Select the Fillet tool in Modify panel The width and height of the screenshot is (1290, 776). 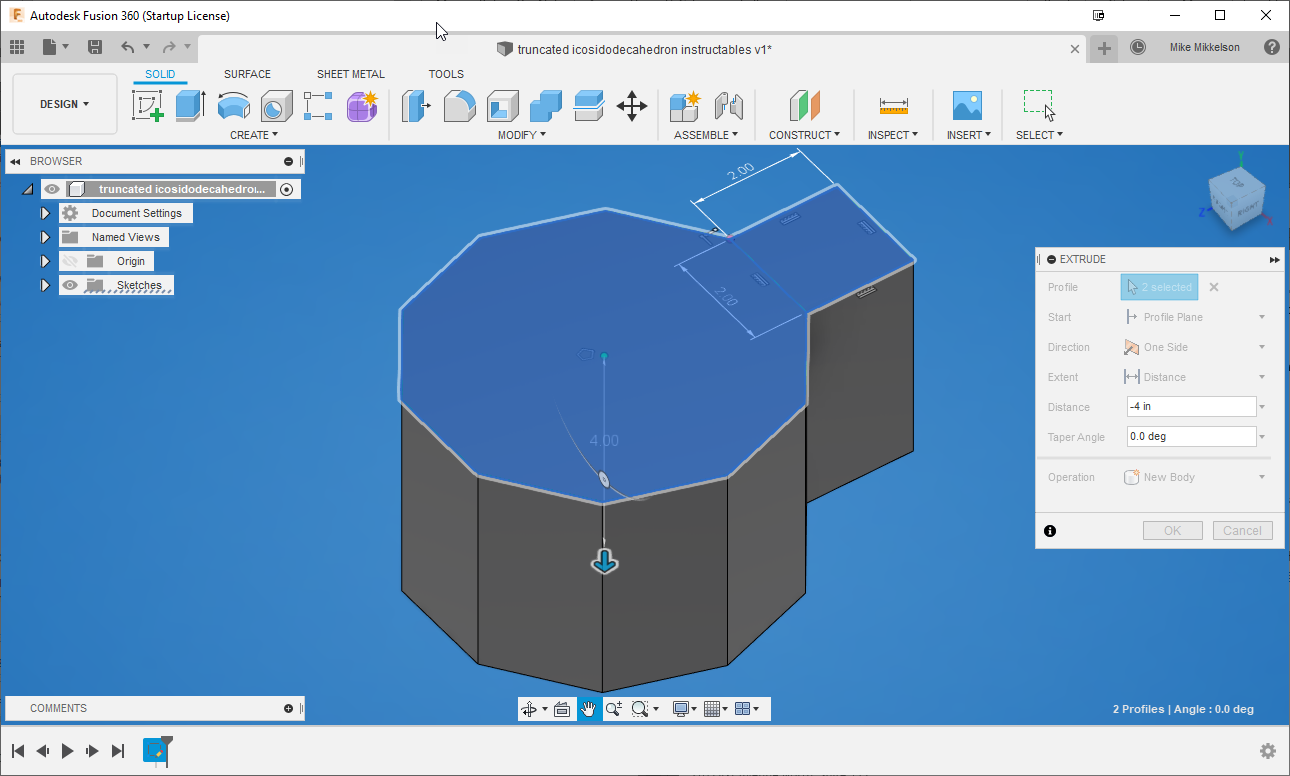(x=459, y=105)
